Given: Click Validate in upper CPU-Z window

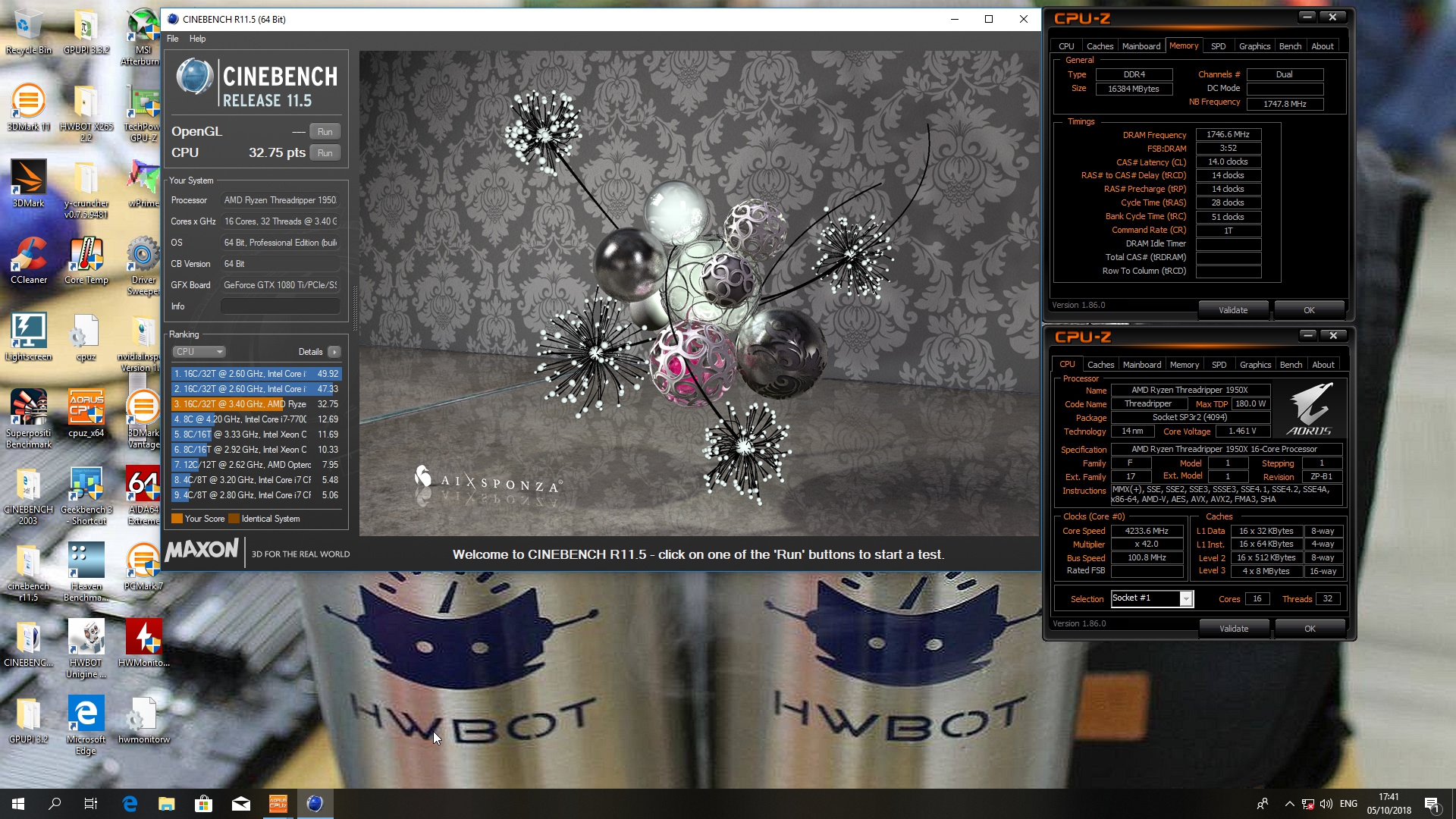Looking at the screenshot, I should (x=1233, y=310).
